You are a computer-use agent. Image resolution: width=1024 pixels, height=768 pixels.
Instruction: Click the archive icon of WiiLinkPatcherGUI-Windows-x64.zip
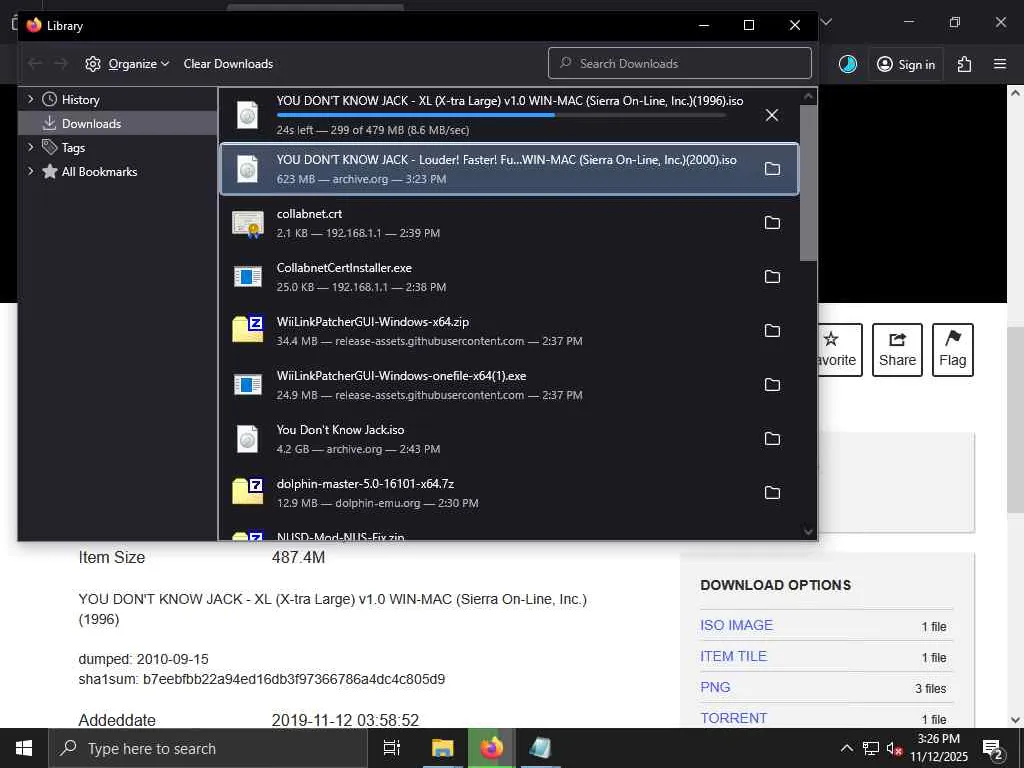pos(248,330)
